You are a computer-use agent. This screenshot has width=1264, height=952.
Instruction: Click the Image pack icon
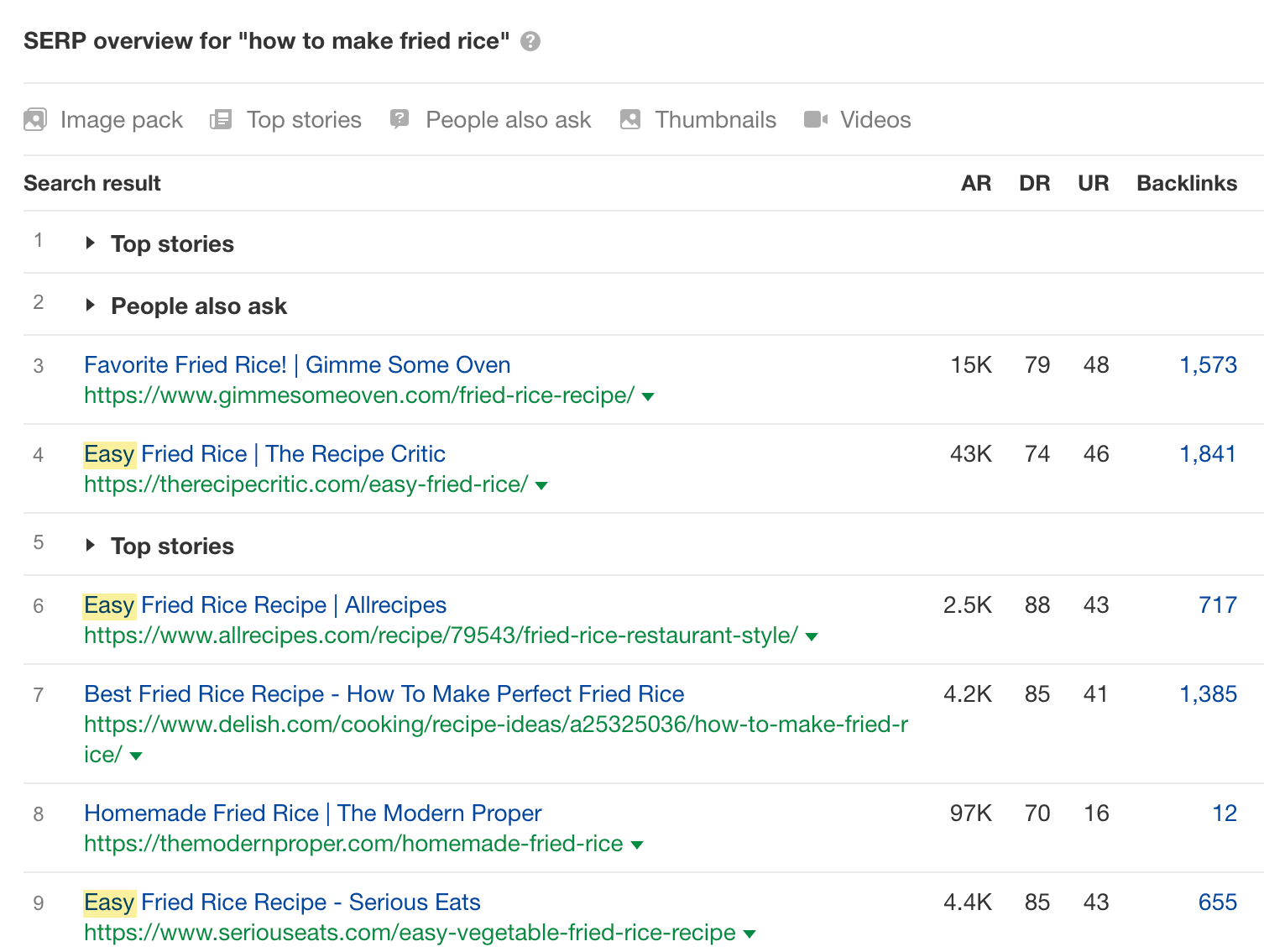point(35,120)
